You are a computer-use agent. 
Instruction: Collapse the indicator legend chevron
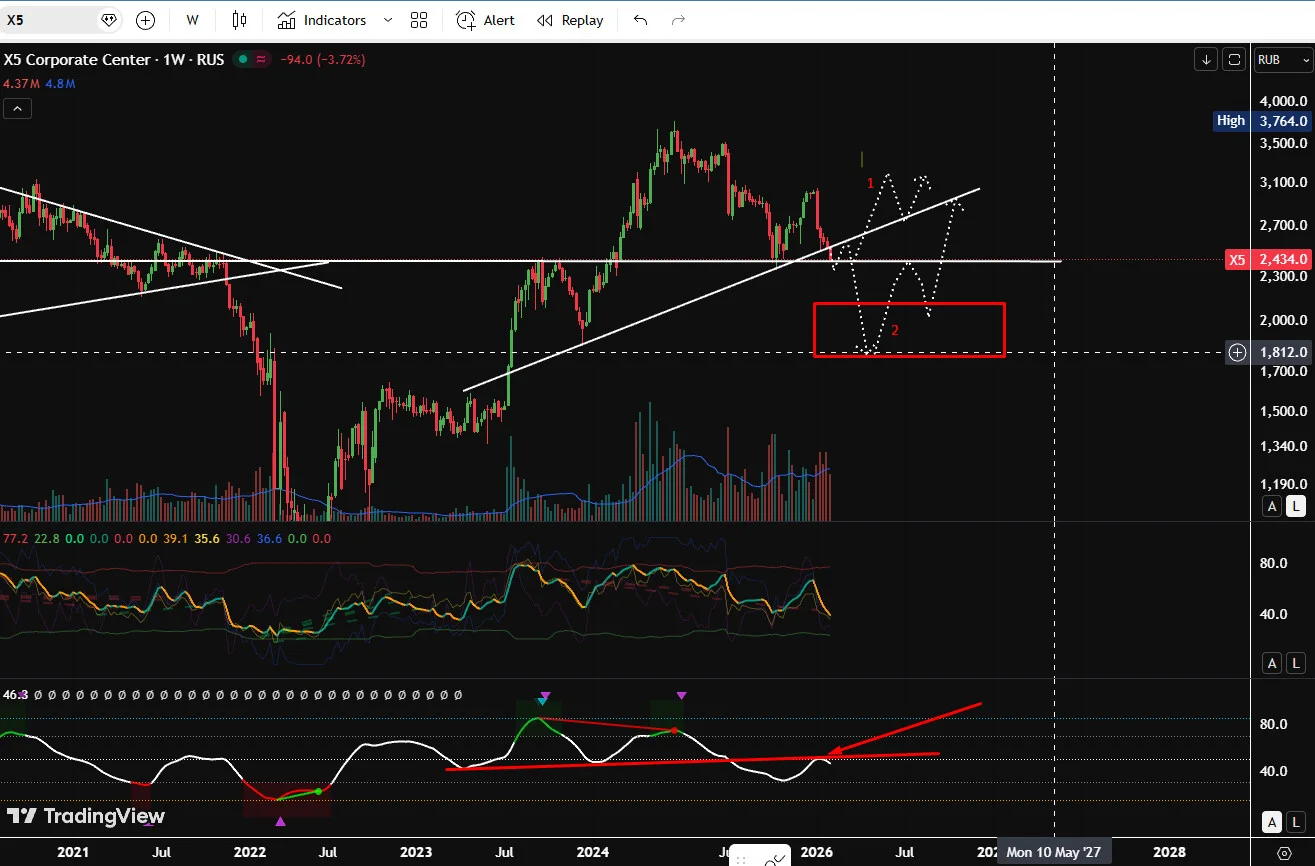click(17, 109)
